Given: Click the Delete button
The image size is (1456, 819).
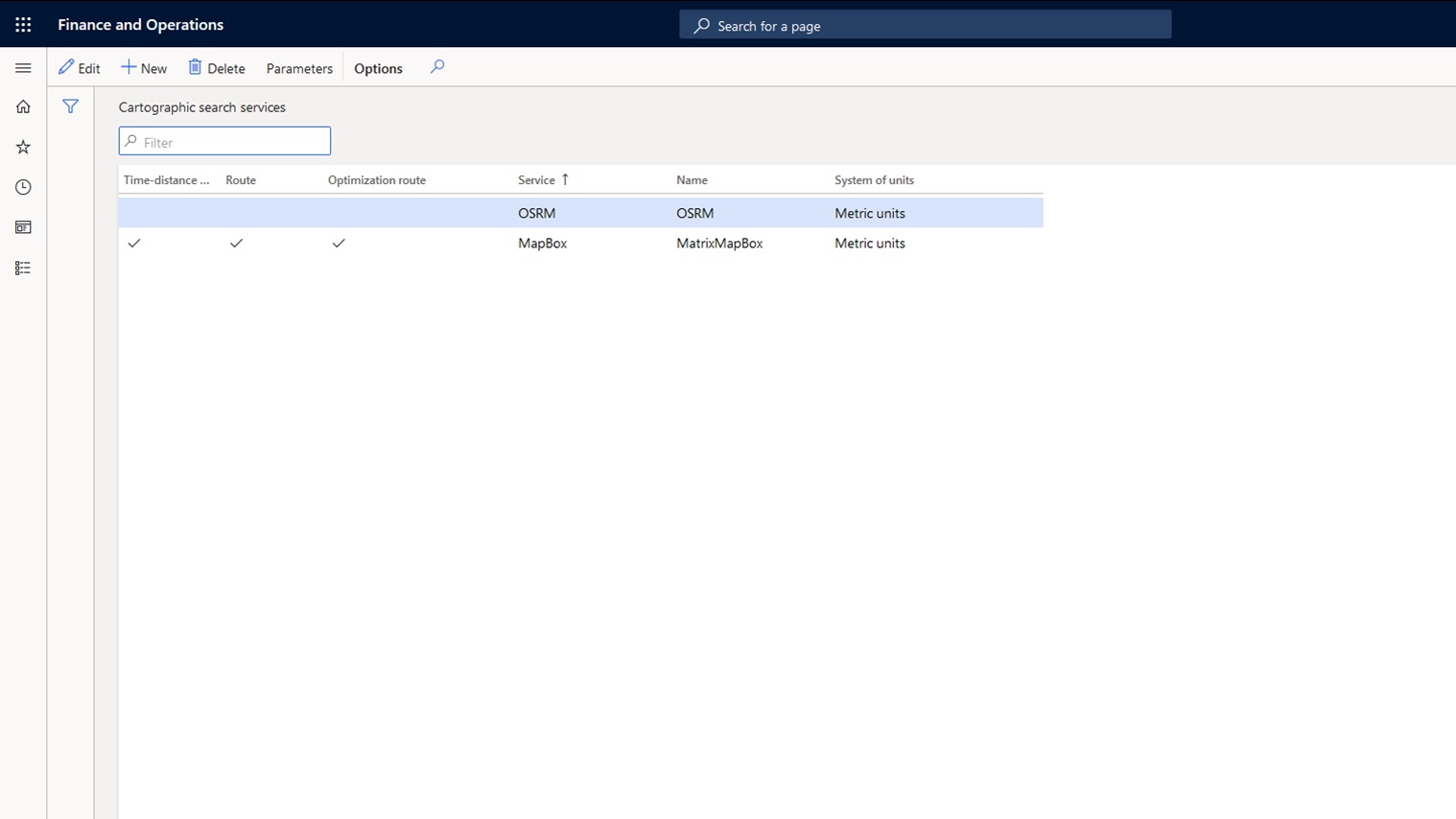Looking at the screenshot, I should [217, 68].
